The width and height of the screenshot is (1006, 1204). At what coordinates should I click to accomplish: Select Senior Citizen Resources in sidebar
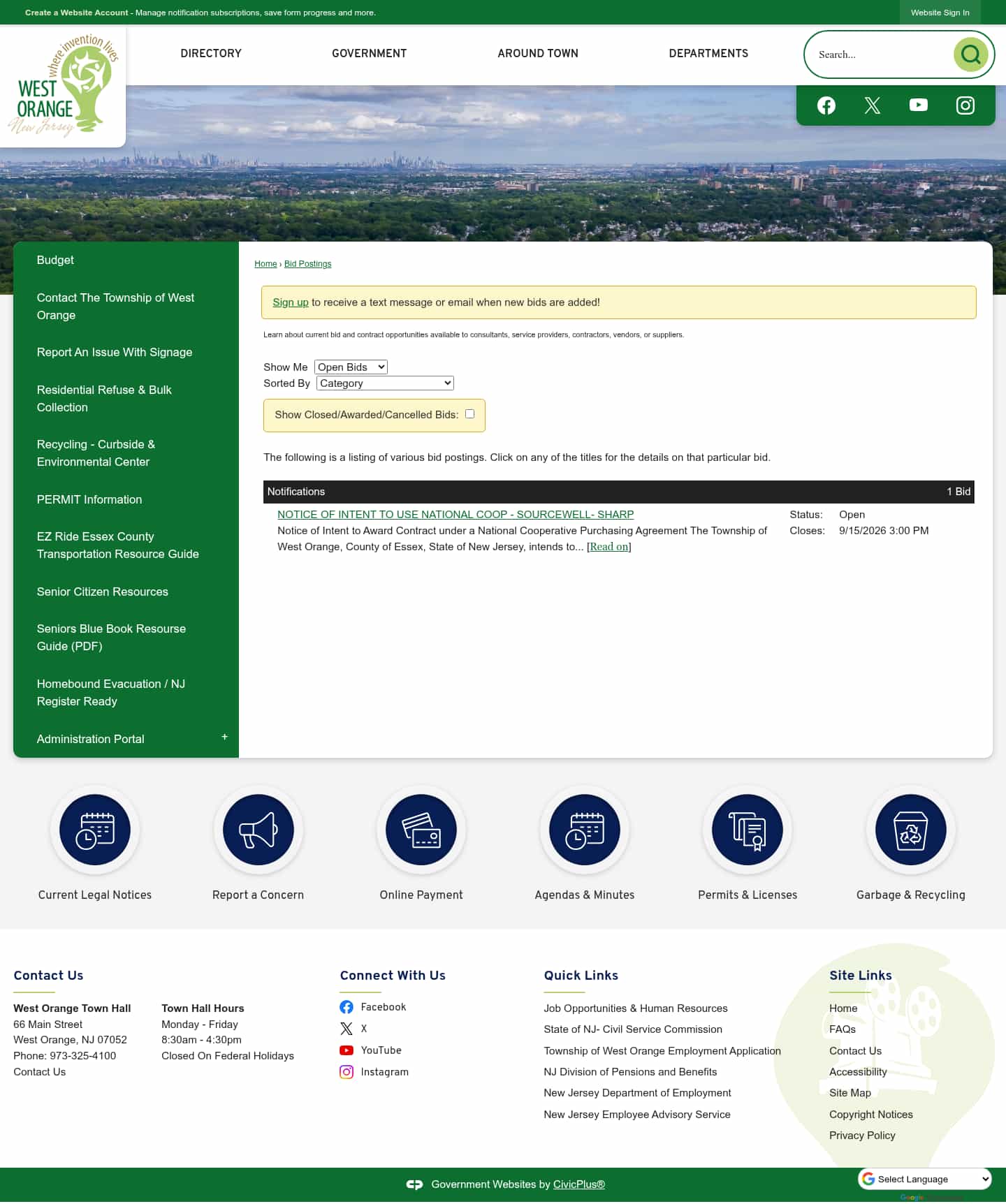pos(103,592)
